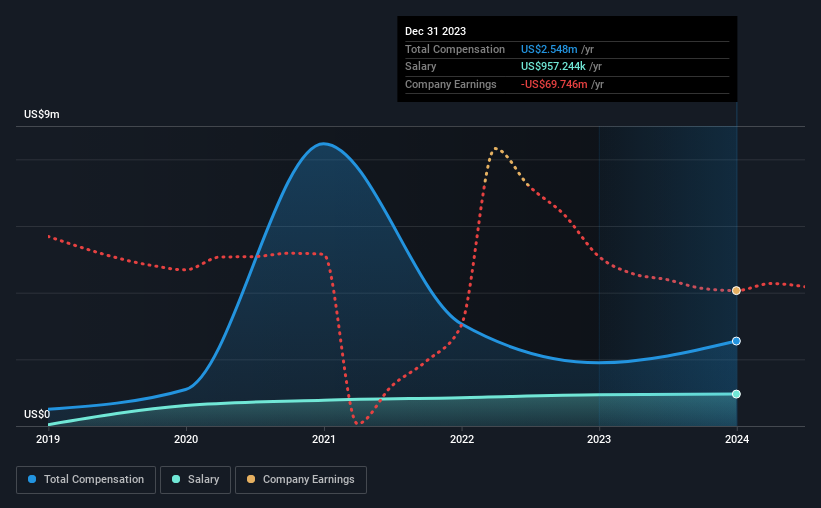This screenshot has height=508, width=821.
Task: Click the US$957.244k salary value
Action: [553, 67]
